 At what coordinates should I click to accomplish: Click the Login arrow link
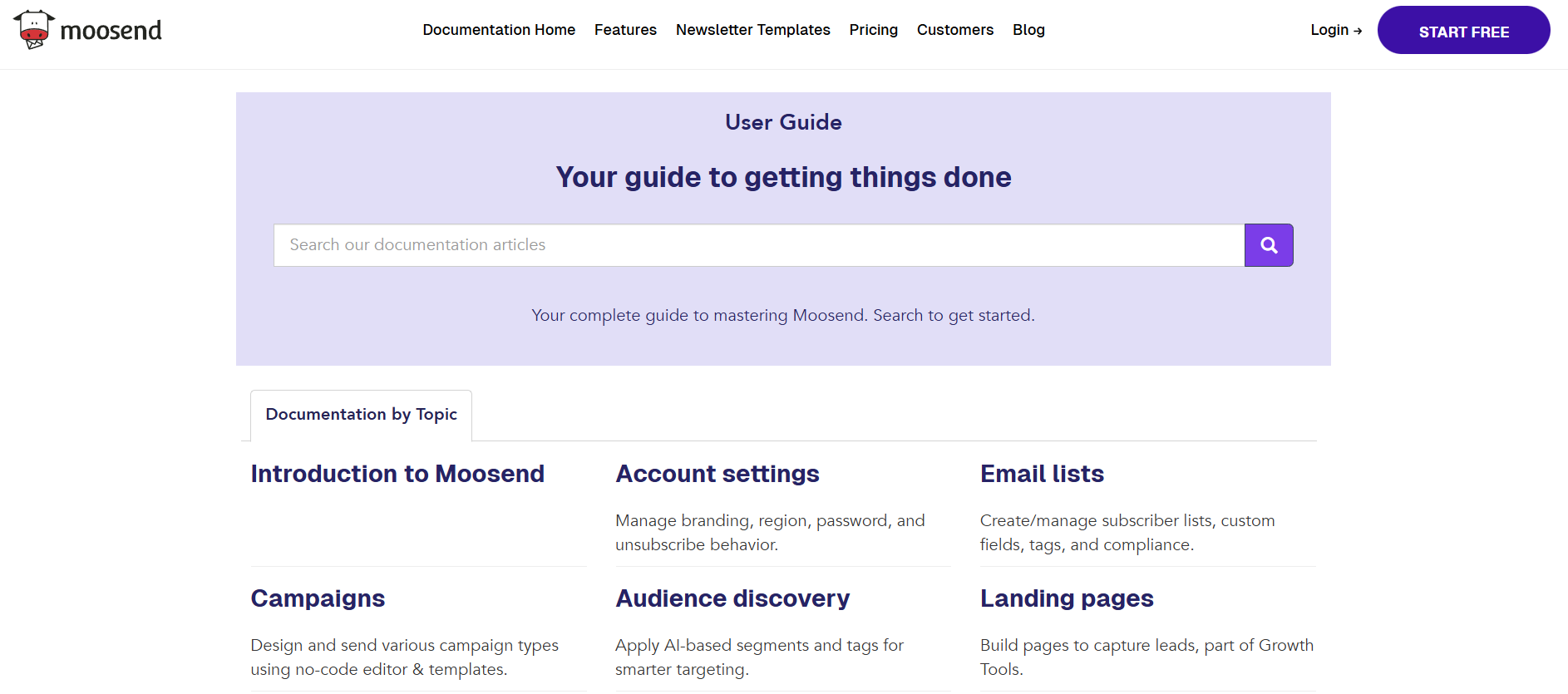pyautogui.click(x=1335, y=30)
